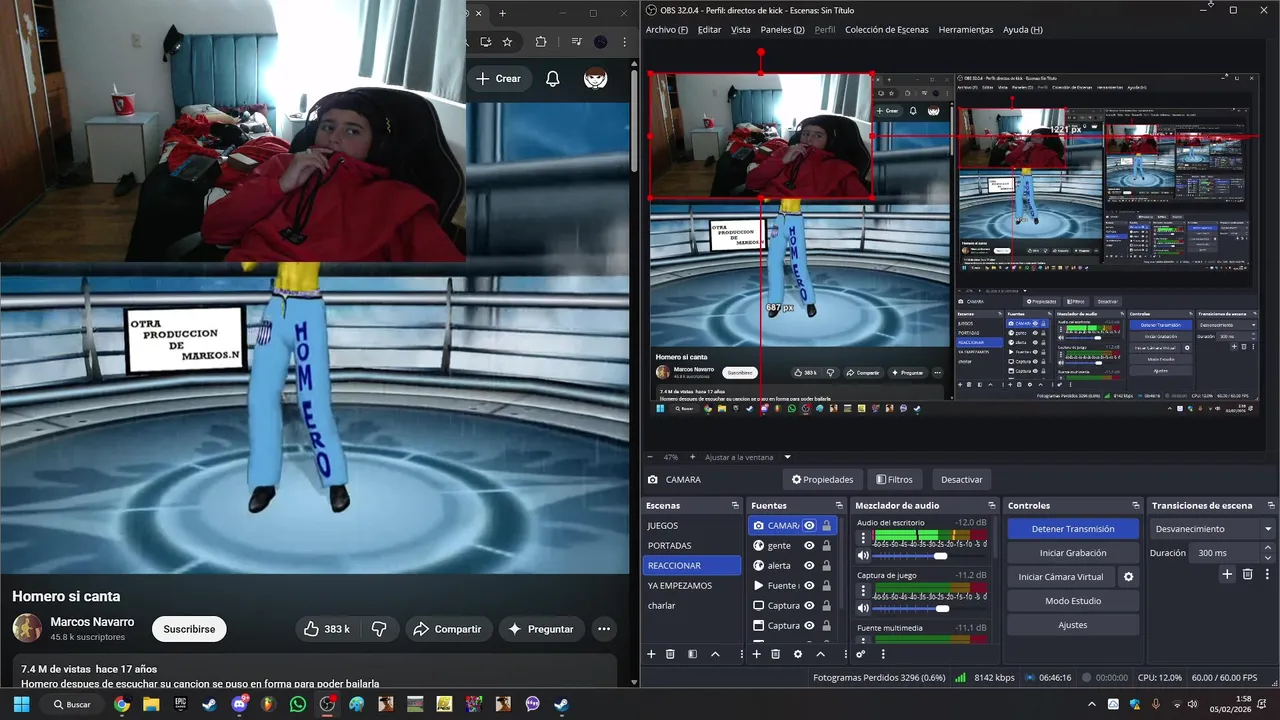Move the selected scene up

coord(715,654)
